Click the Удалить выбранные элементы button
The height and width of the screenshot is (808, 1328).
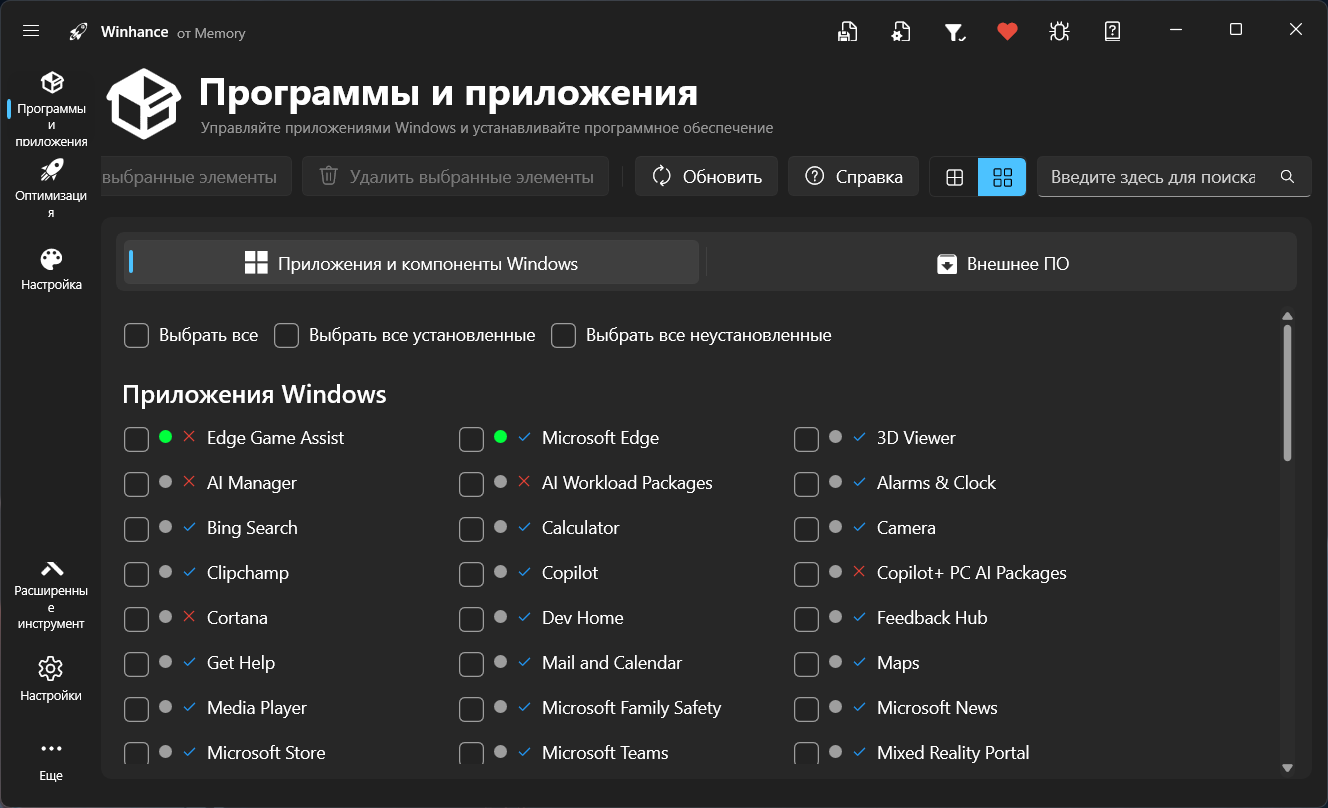[x=455, y=177]
